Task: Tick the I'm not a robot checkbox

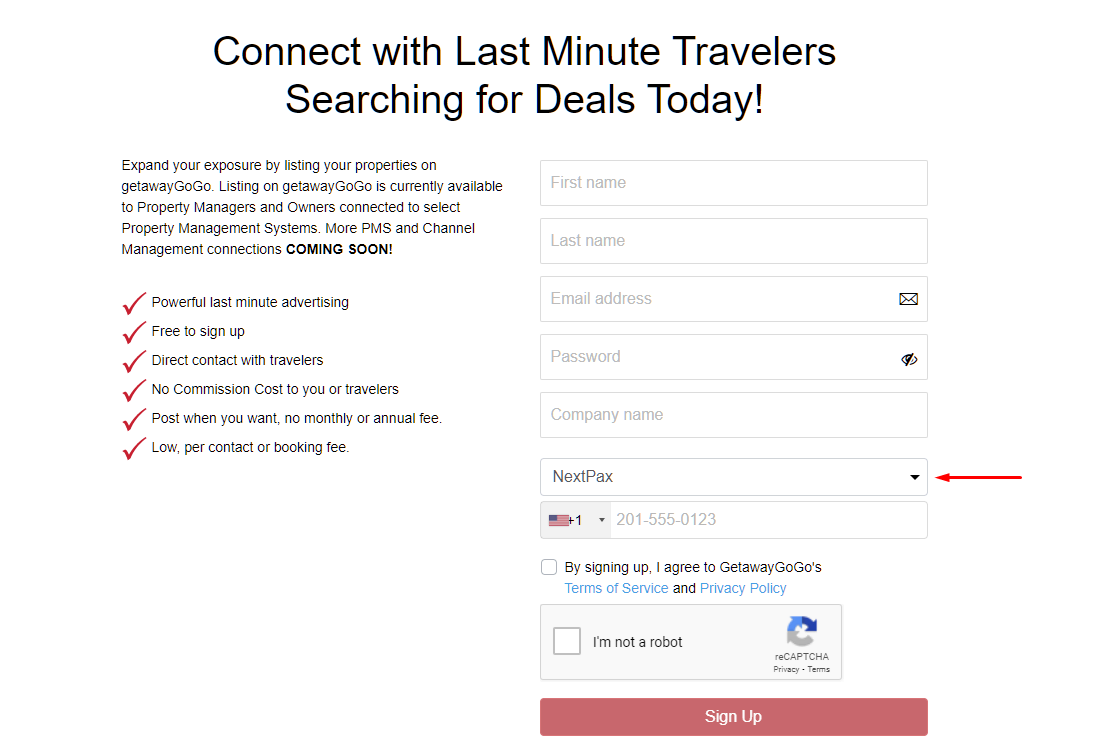Action: pos(567,641)
